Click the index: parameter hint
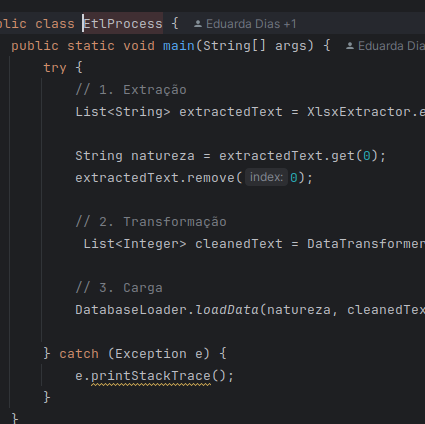 pos(266,177)
